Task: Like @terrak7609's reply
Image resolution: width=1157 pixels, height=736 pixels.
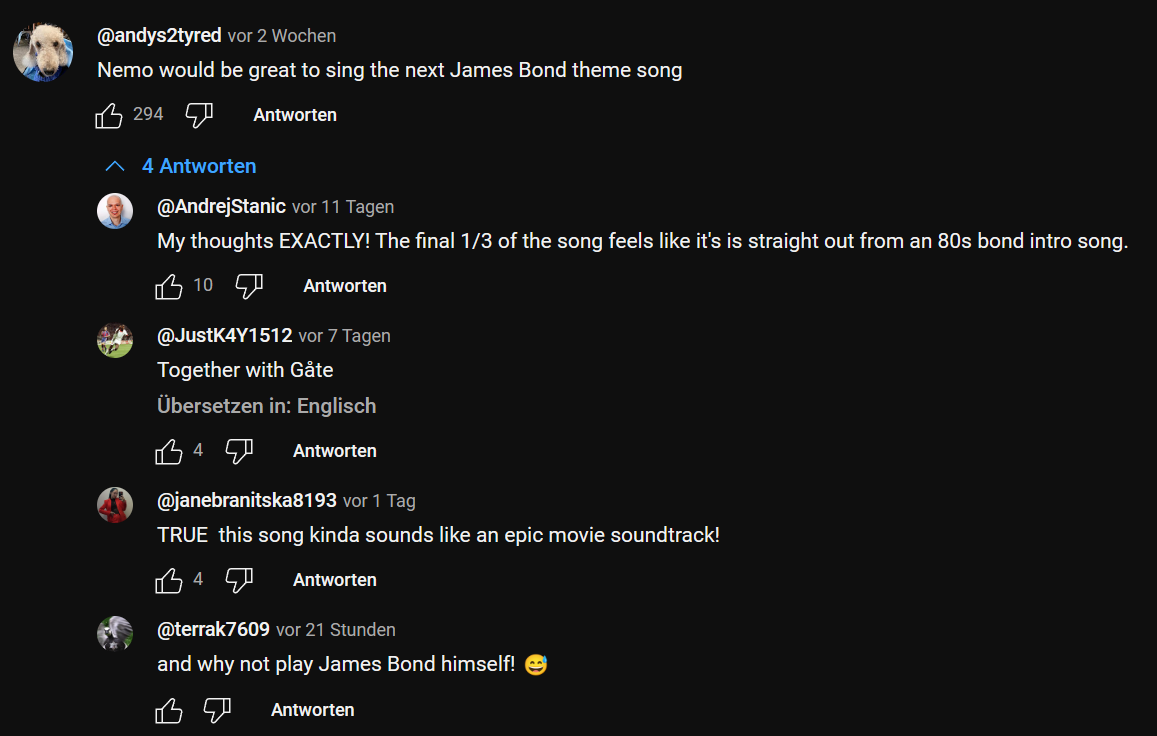Action: [x=169, y=711]
